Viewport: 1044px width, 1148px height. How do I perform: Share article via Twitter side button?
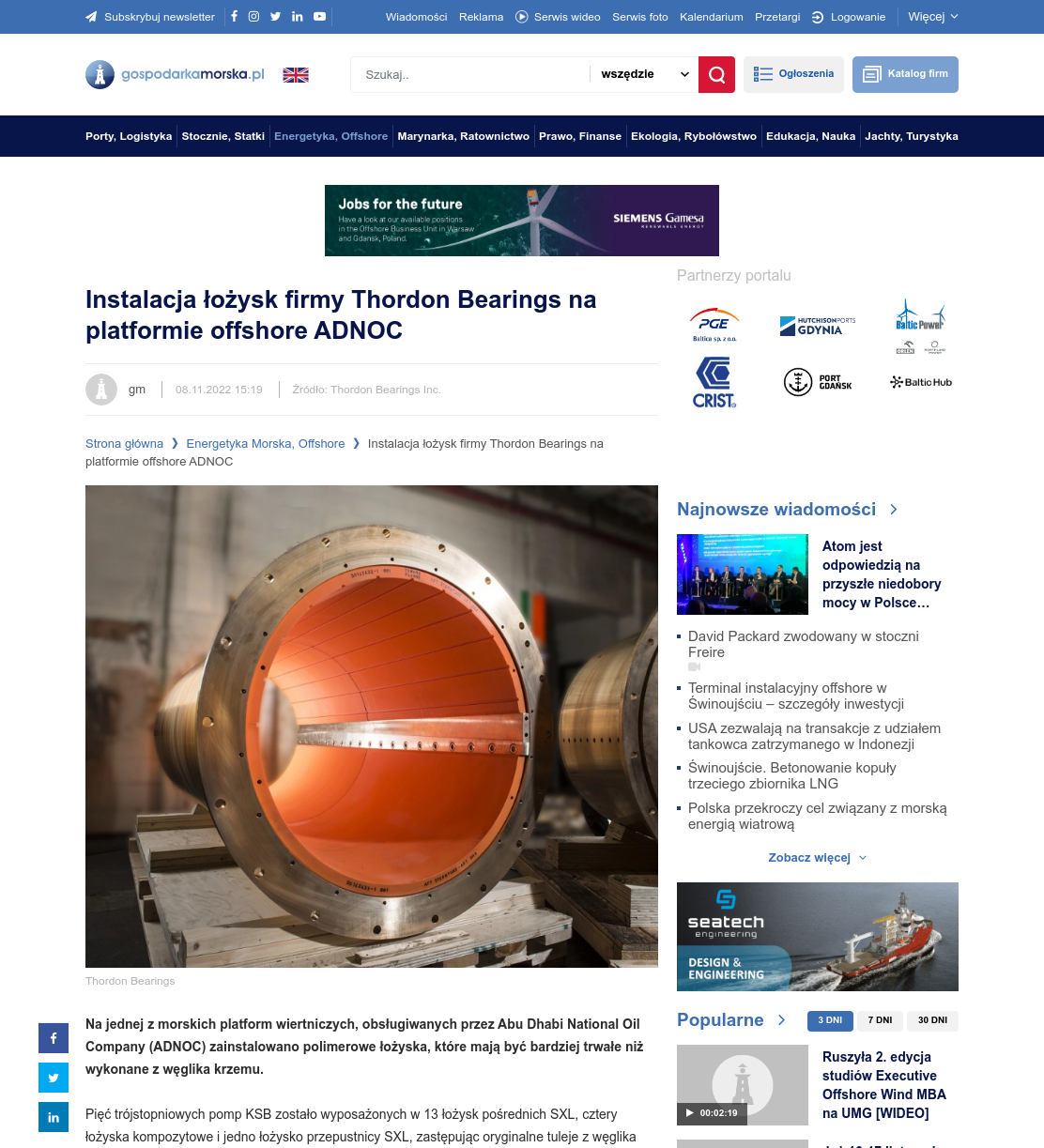(x=54, y=1078)
